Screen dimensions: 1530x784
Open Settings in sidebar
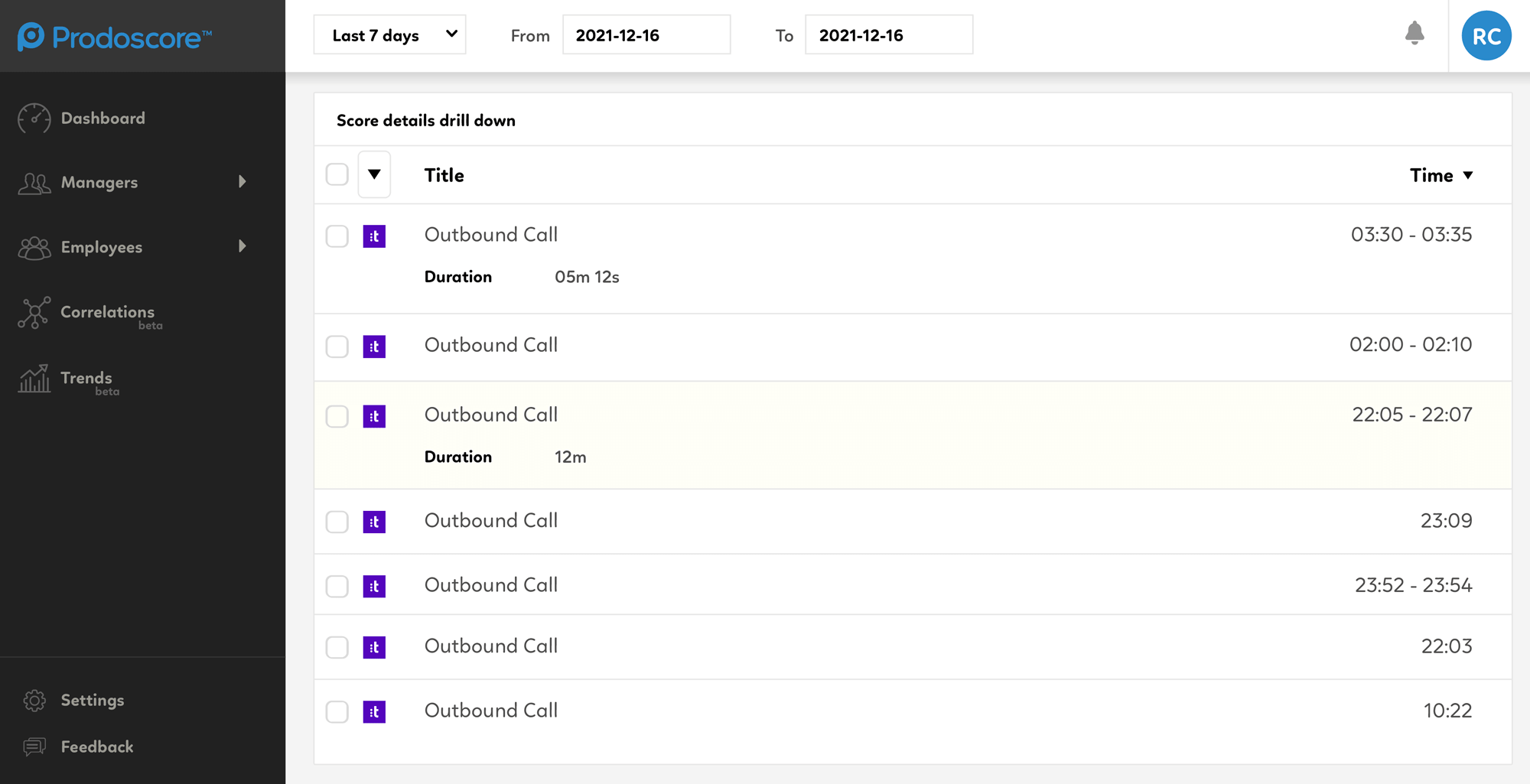[x=93, y=701]
